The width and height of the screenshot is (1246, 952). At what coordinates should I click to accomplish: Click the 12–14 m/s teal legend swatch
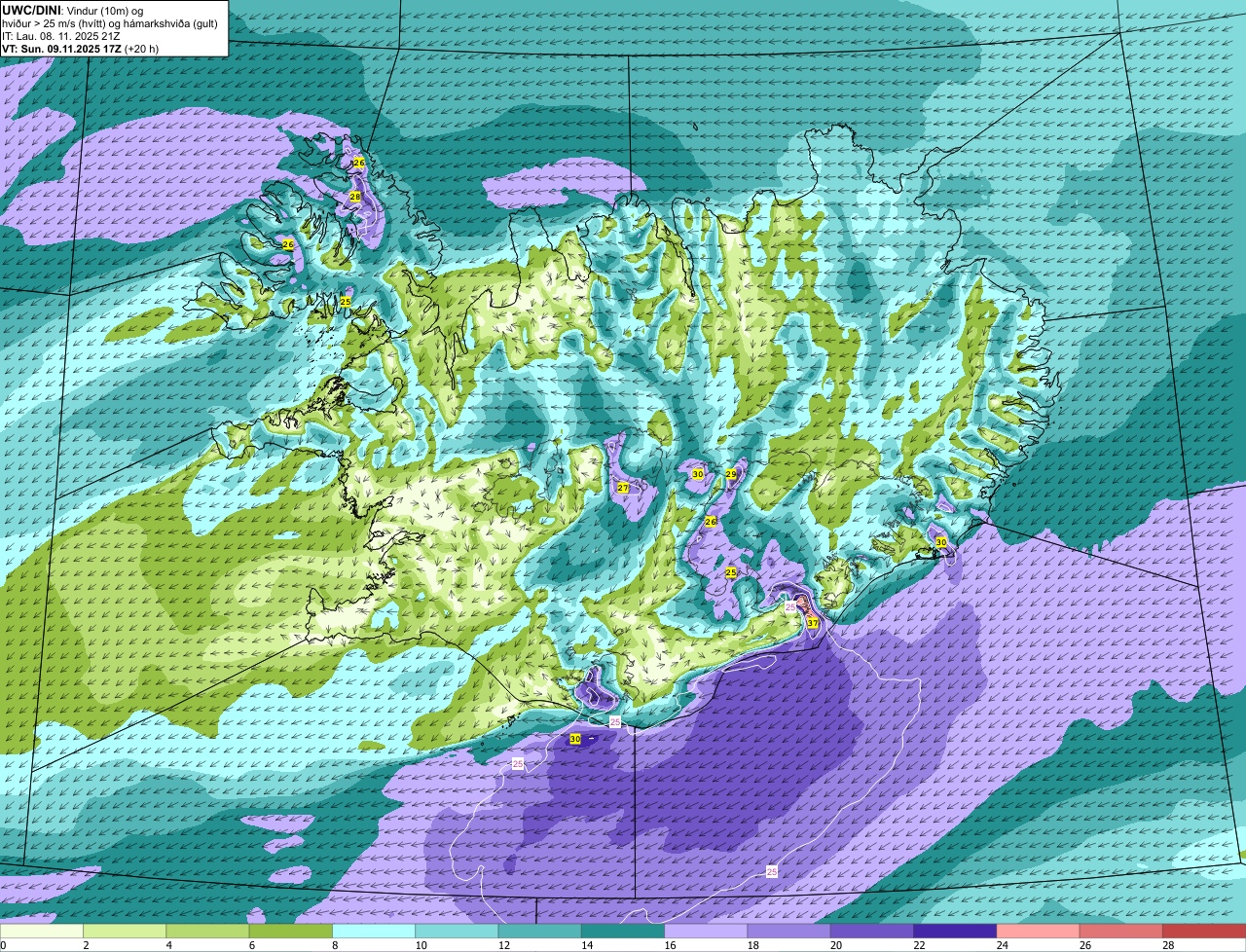tap(539, 932)
